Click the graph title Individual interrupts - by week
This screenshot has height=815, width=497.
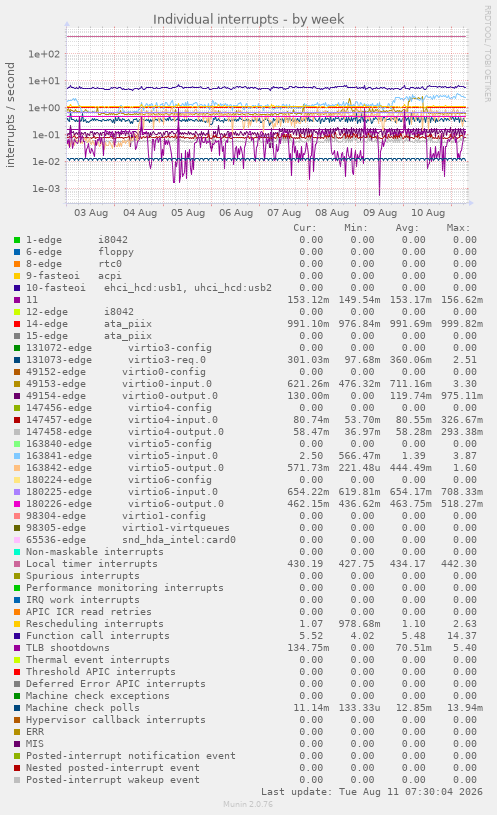coord(248,19)
